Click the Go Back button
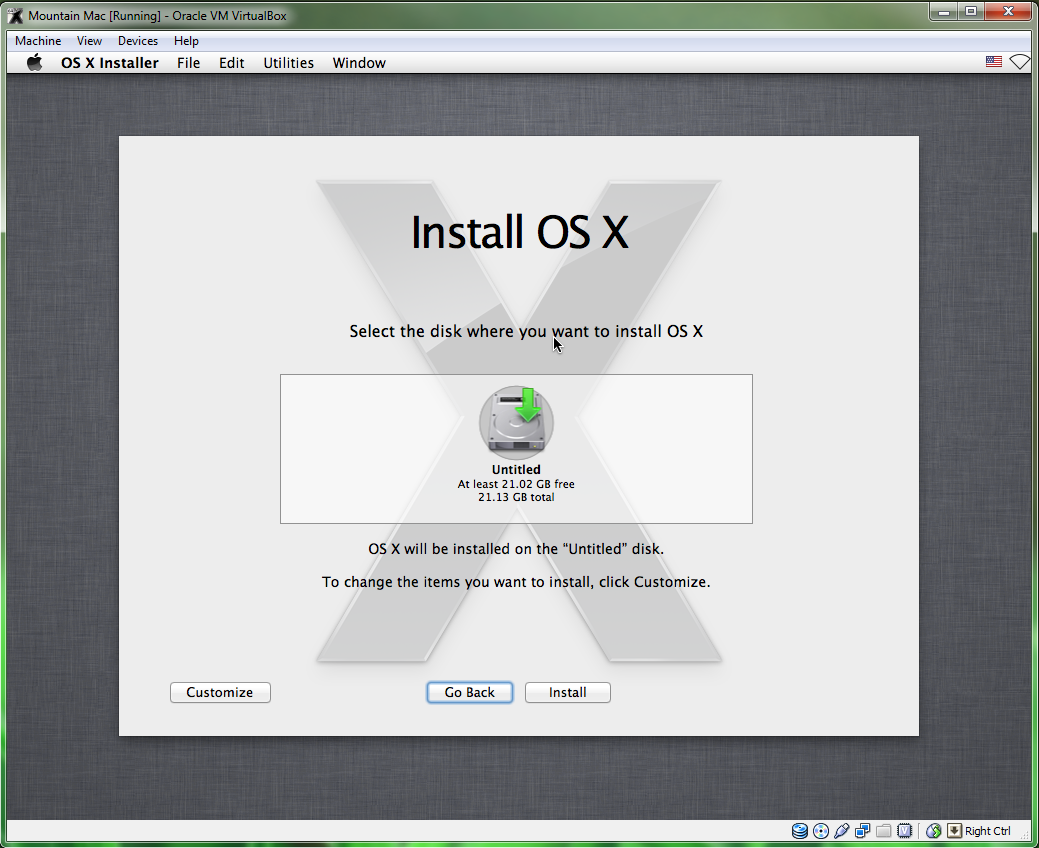This screenshot has width=1039, height=848. [x=470, y=692]
